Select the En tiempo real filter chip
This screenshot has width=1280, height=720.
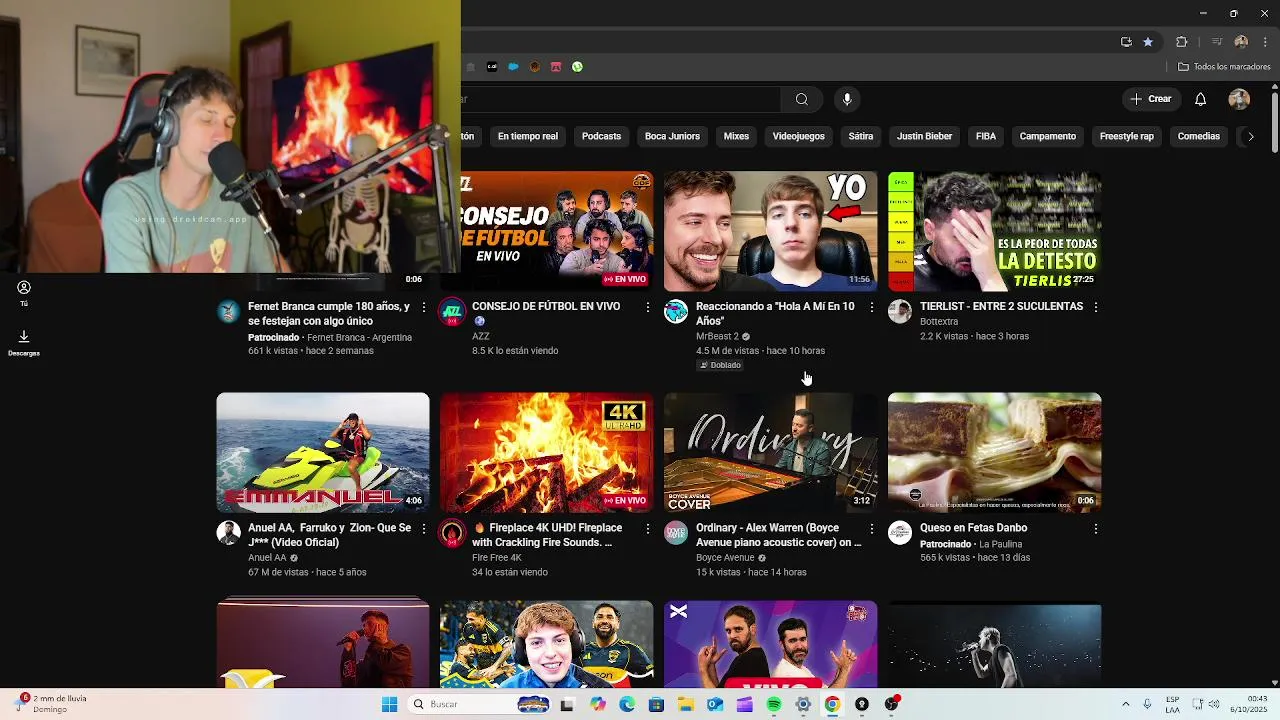[528, 136]
